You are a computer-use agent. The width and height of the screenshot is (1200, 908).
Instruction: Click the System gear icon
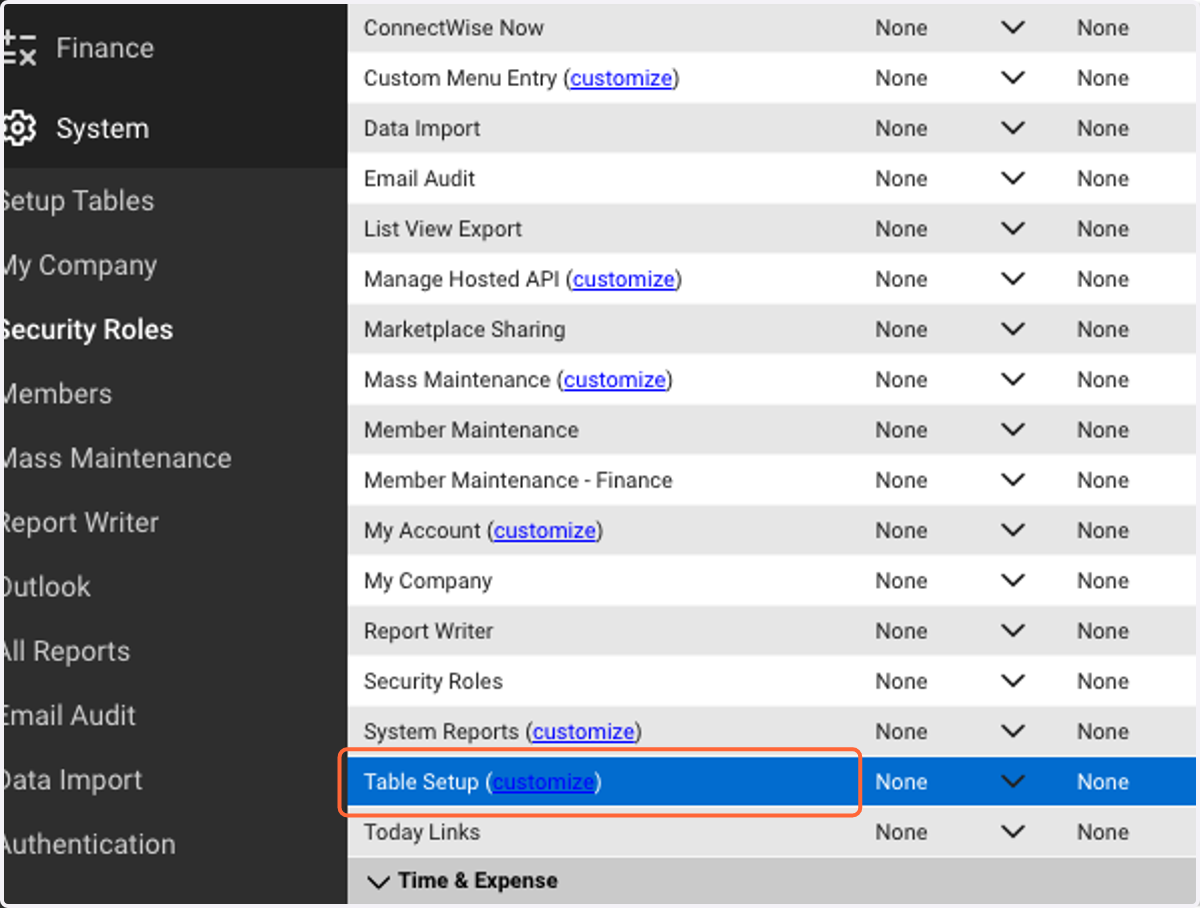(x=19, y=128)
